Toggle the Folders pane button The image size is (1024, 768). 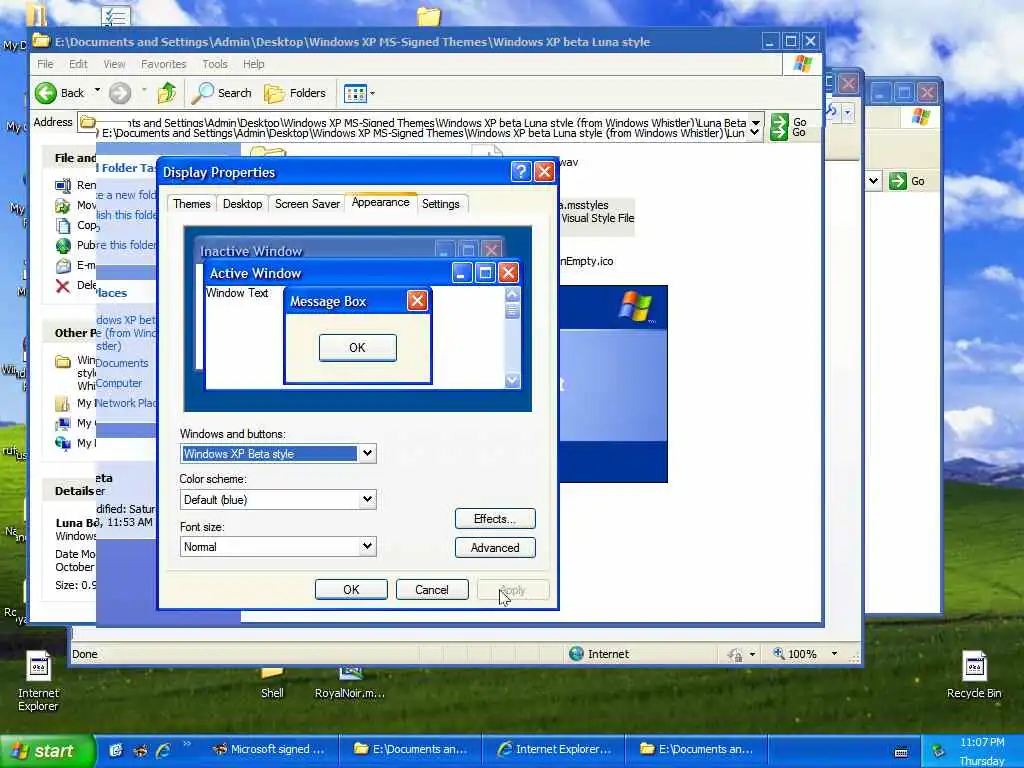click(295, 93)
